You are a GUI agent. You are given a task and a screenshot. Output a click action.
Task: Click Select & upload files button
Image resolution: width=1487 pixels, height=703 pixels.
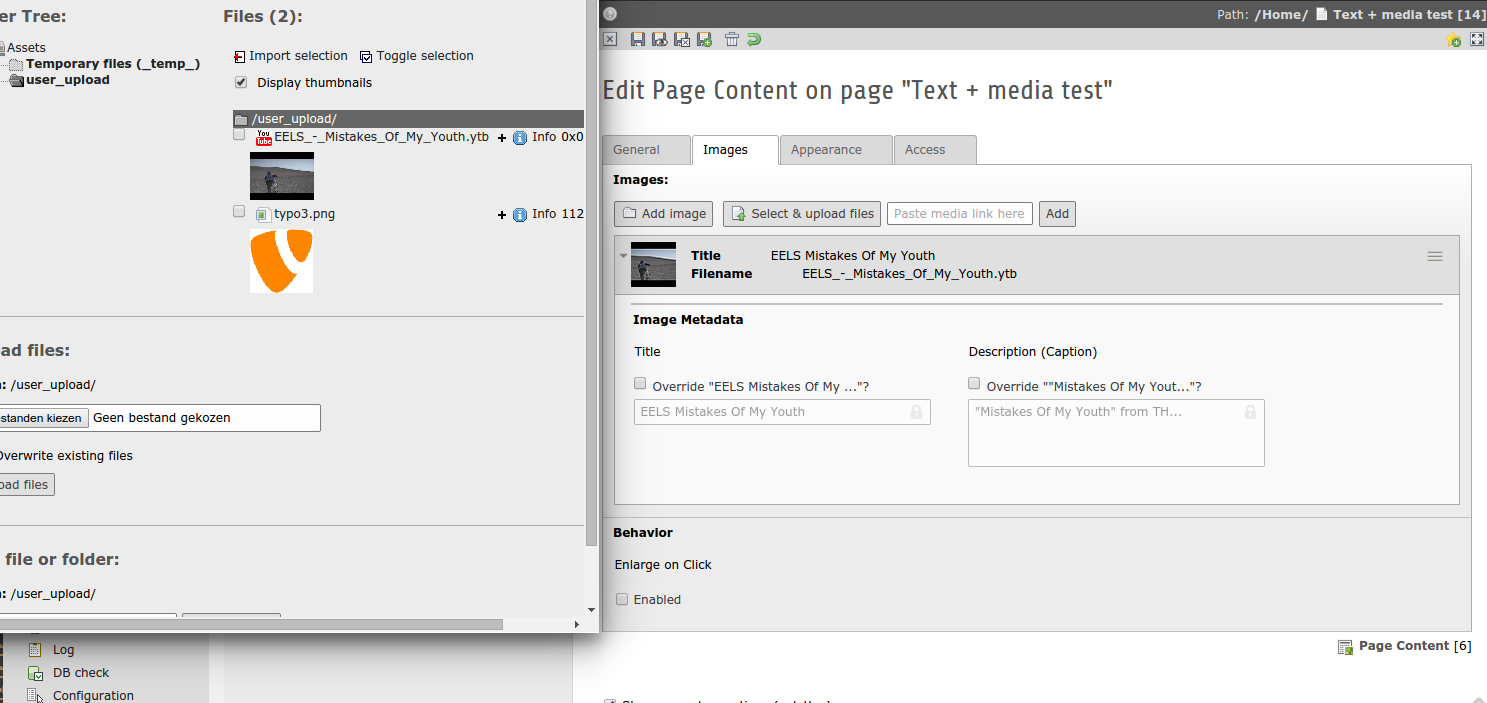pyautogui.click(x=802, y=214)
